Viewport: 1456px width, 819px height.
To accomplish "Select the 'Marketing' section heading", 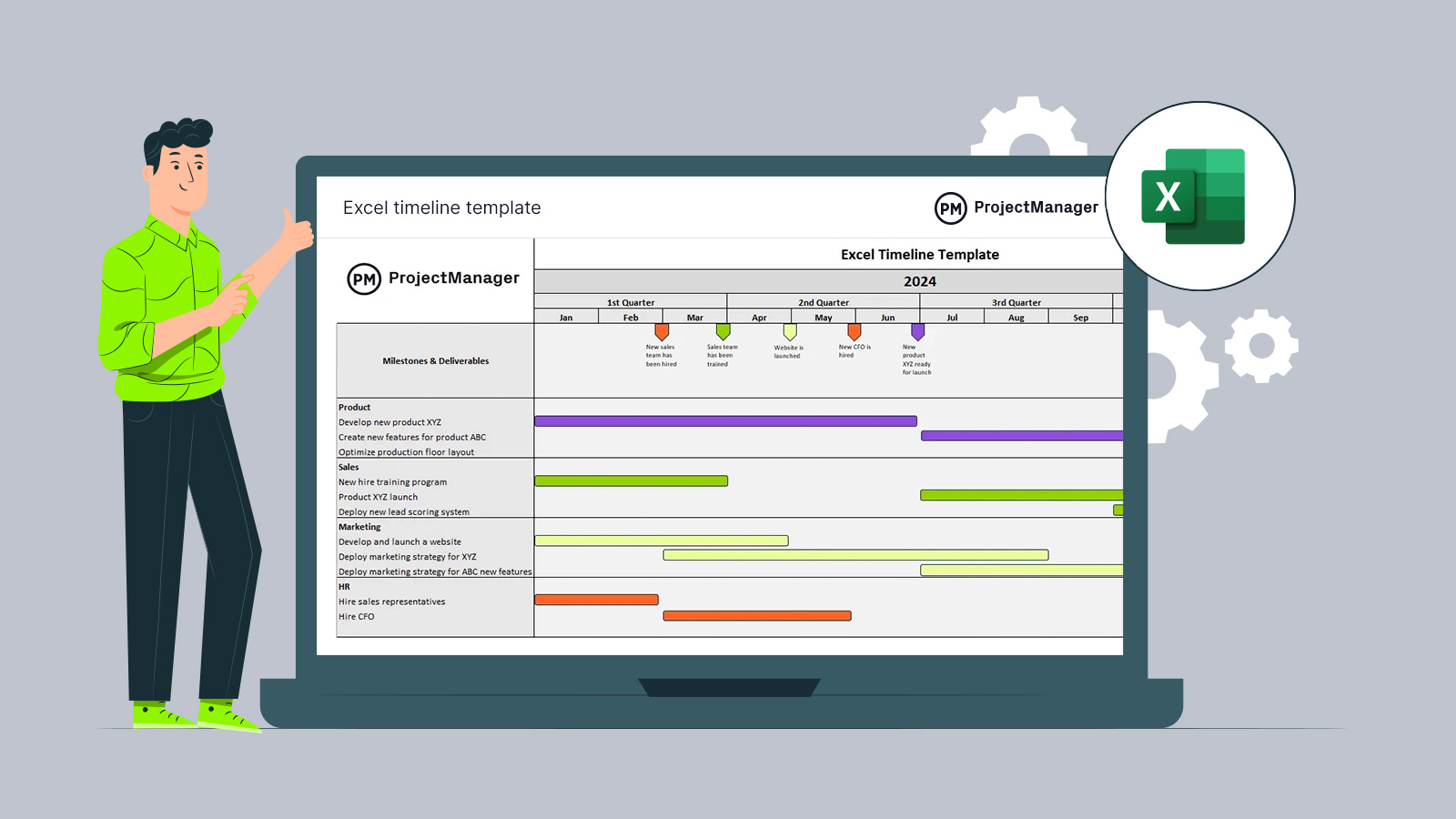I will (359, 527).
